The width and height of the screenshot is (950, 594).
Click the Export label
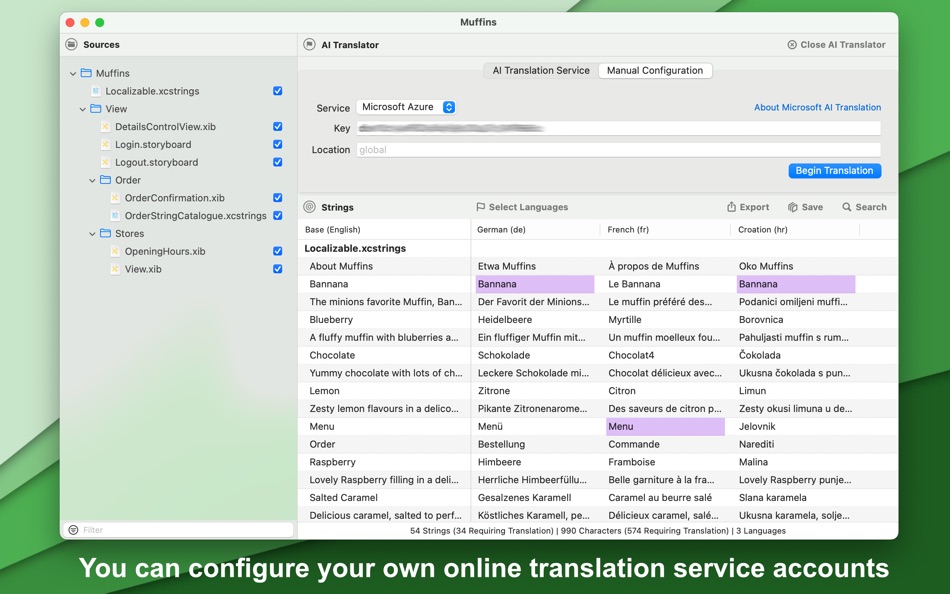[754, 207]
